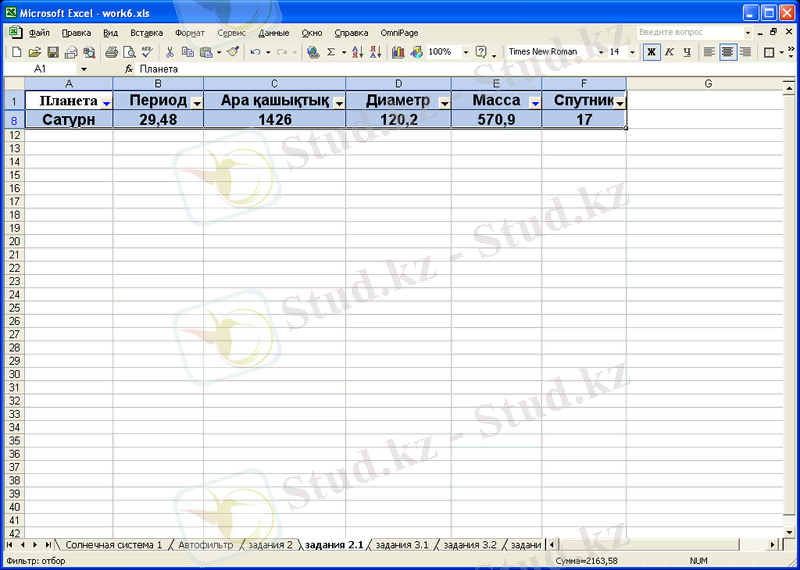The image size is (800, 570).
Task: Go to the first sheet tab
Action: 10,545
